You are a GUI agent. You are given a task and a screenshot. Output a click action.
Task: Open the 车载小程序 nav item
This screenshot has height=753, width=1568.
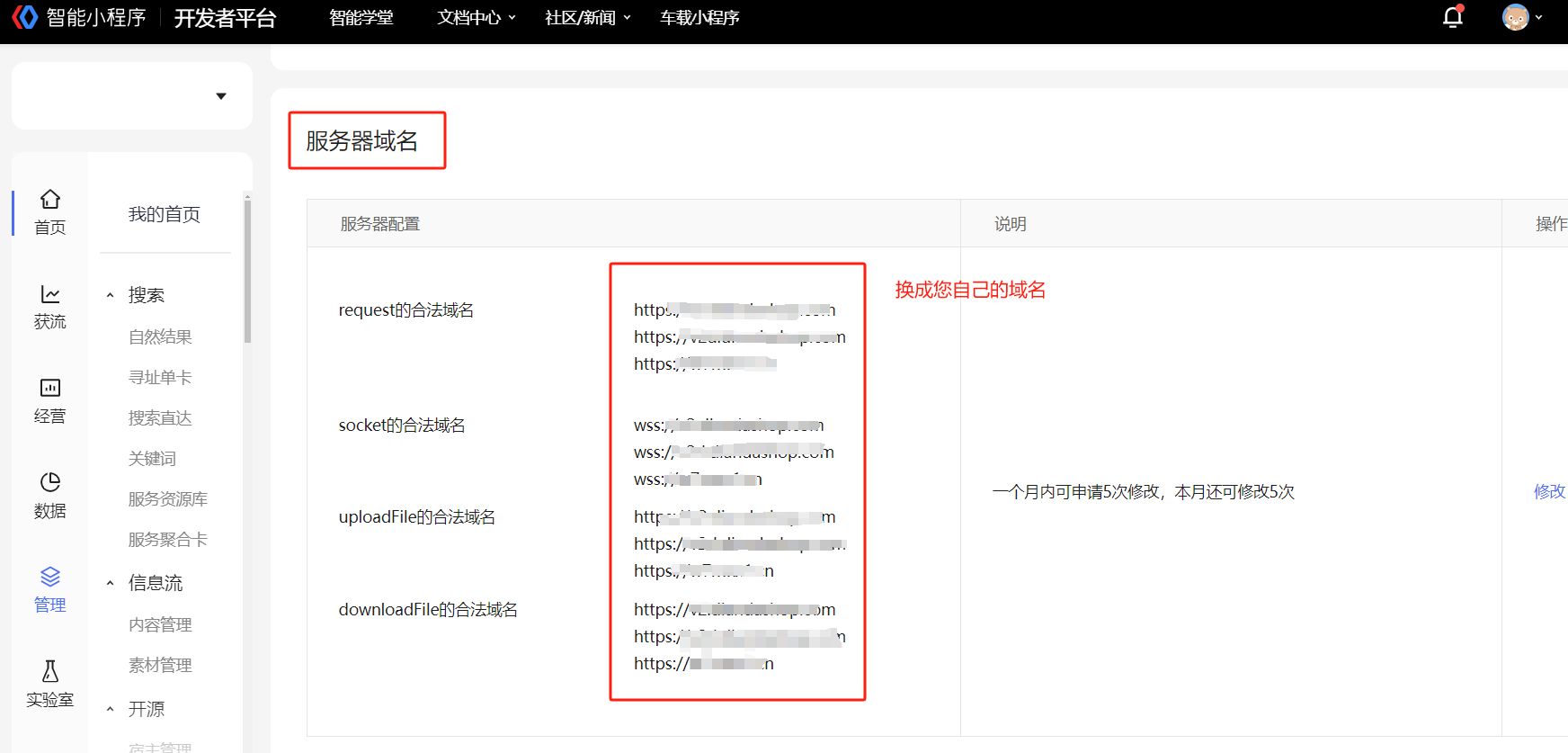[699, 18]
